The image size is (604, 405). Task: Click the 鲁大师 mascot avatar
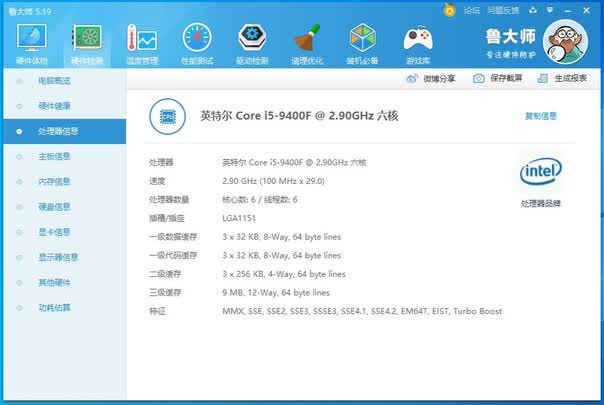coord(571,46)
